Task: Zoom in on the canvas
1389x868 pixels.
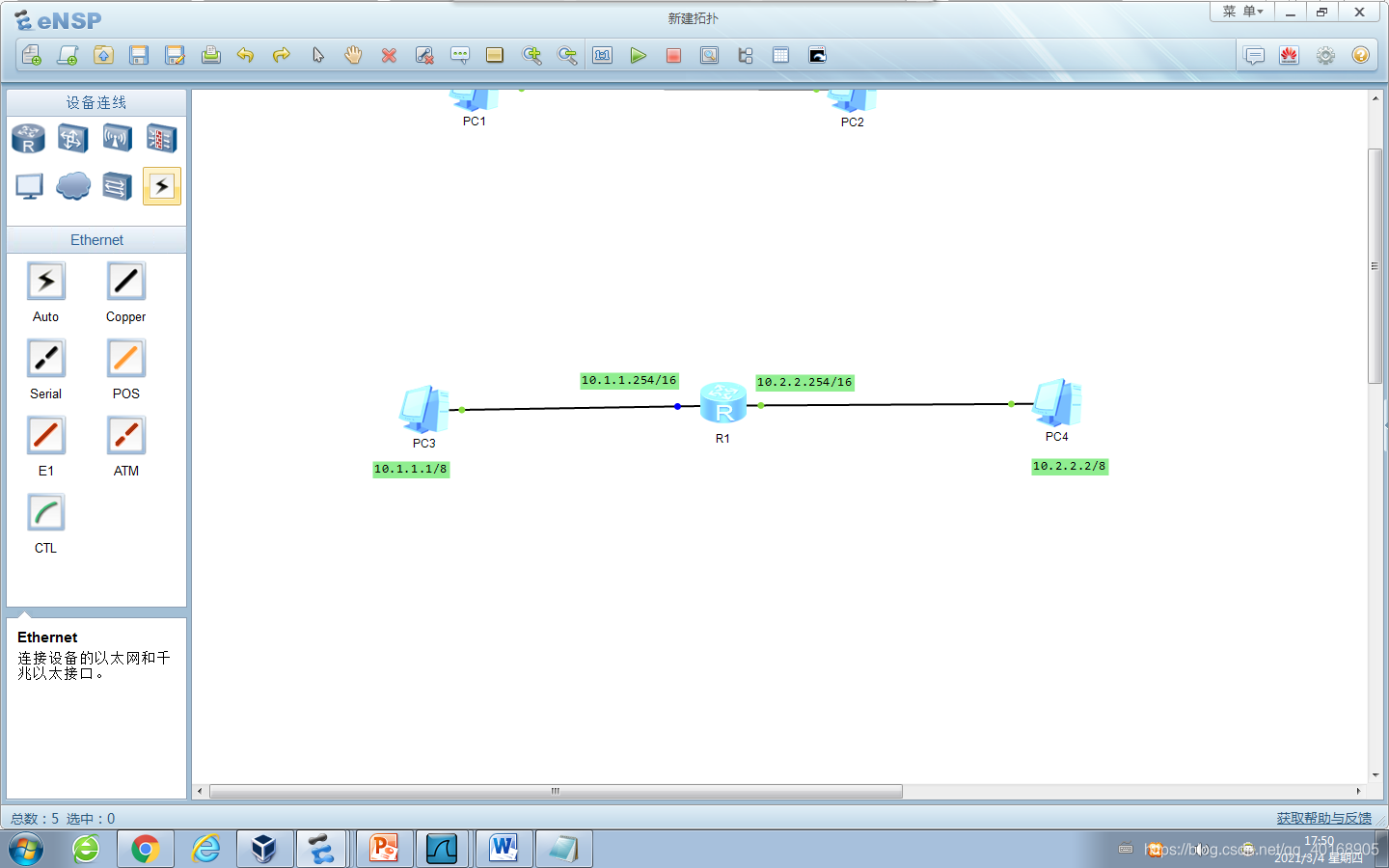Action: (x=531, y=55)
